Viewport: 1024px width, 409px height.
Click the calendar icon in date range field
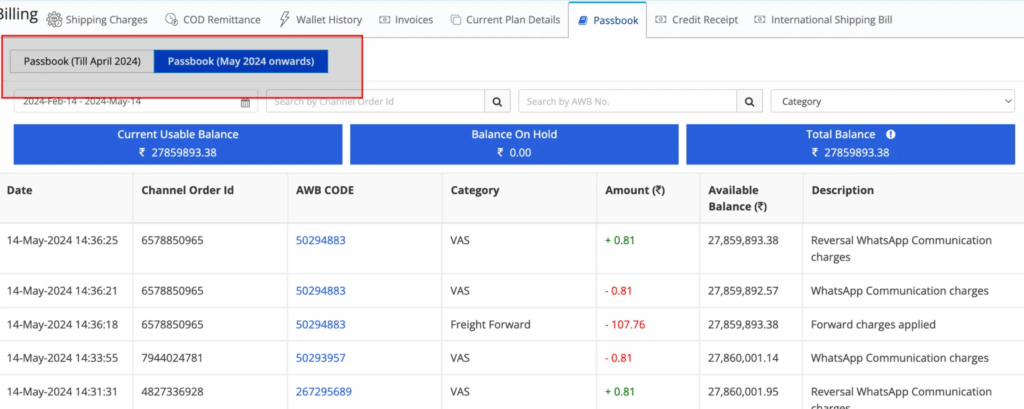coord(246,102)
